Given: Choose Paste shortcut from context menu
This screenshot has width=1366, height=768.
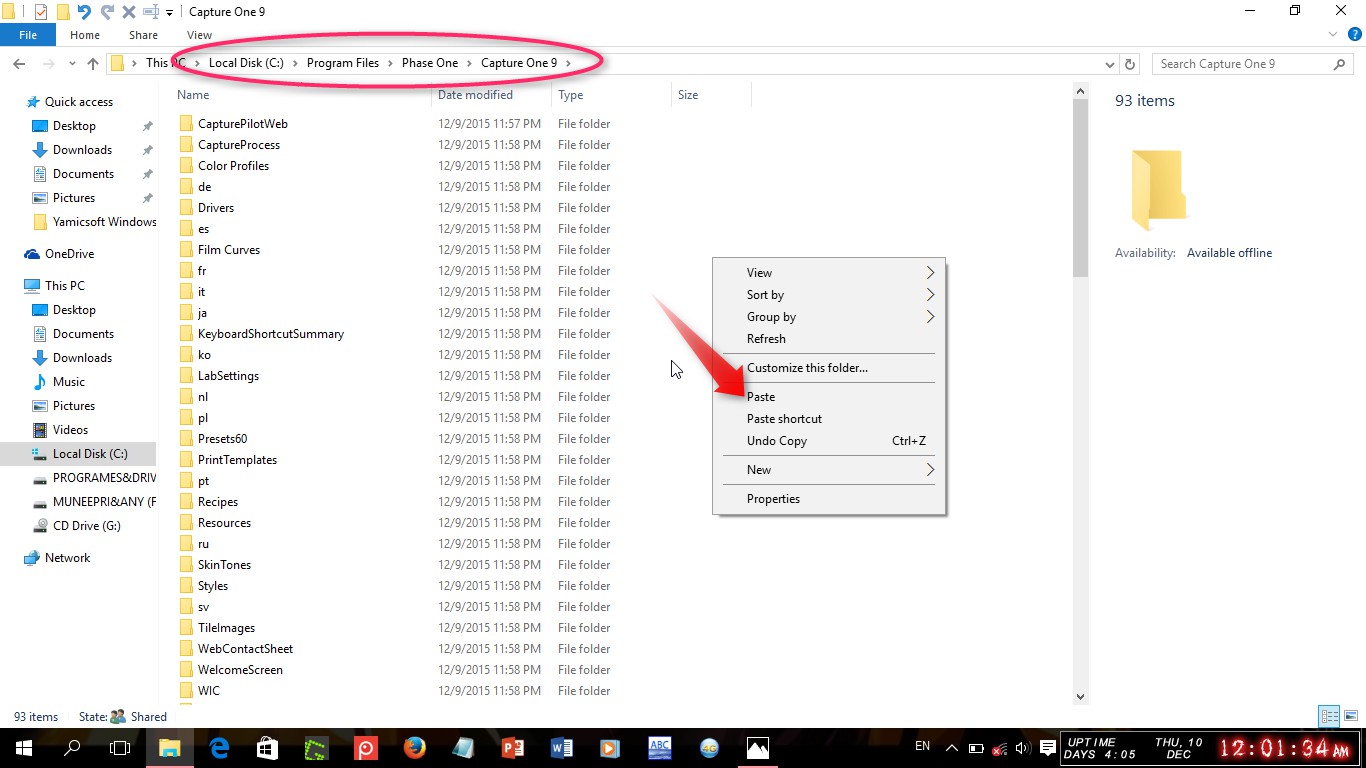Looking at the screenshot, I should (x=829, y=419).
